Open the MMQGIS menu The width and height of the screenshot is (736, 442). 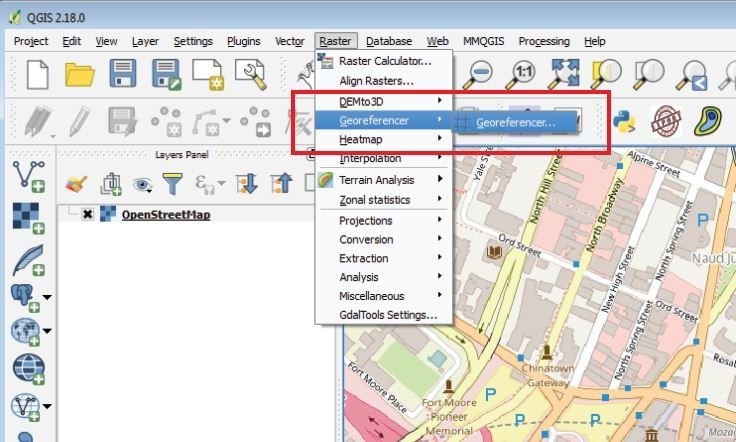[x=483, y=41]
